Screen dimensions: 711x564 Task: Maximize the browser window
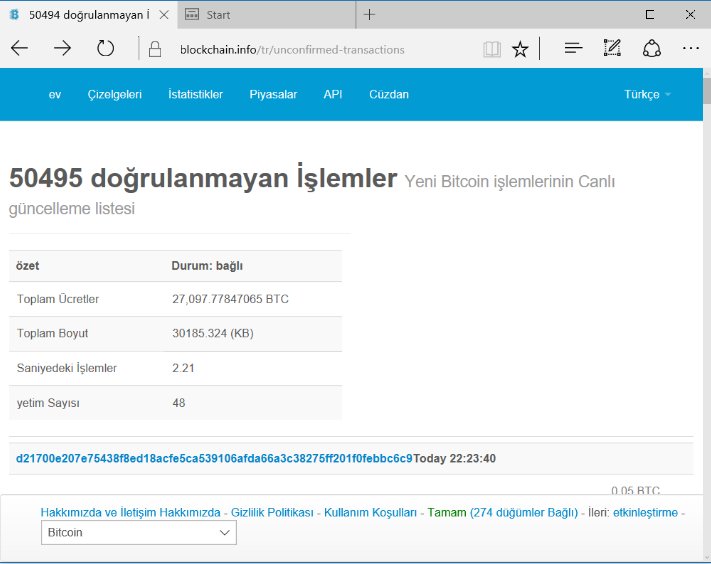click(x=650, y=15)
